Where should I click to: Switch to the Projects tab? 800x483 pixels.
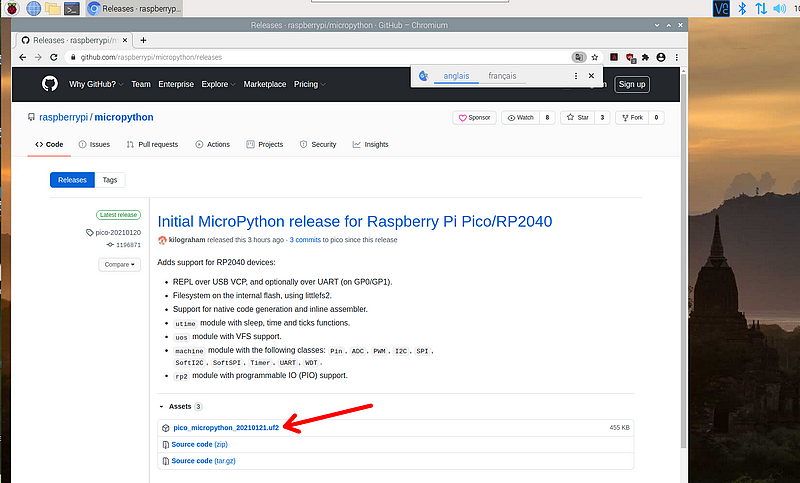tap(265, 144)
